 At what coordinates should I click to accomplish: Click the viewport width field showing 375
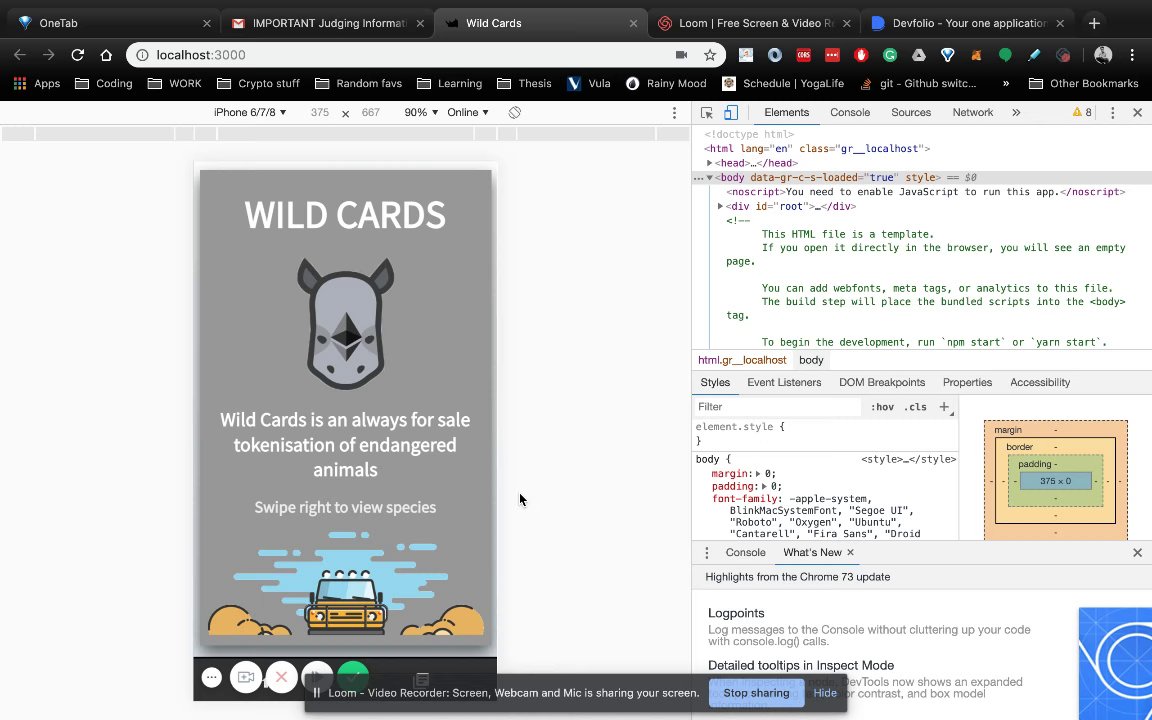coord(320,112)
